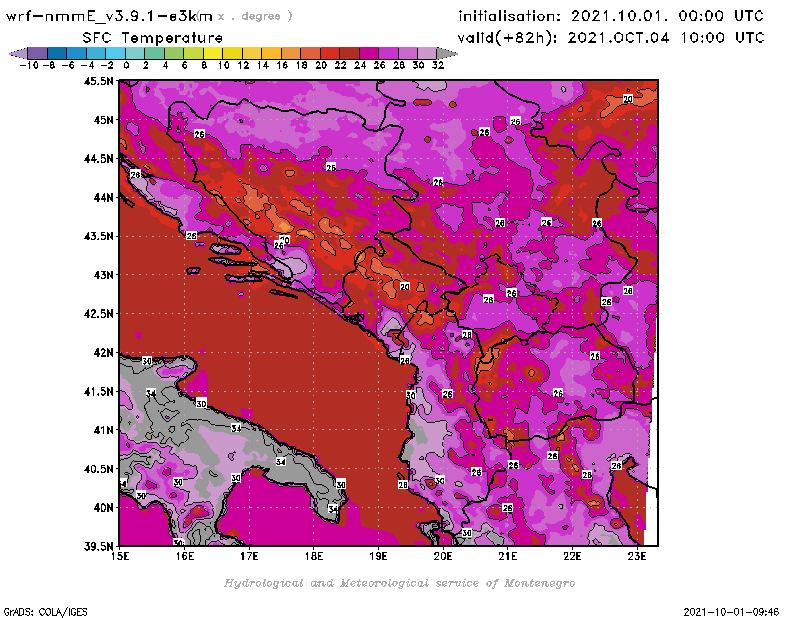Click the '23E' longitude label

coord(637,556)
